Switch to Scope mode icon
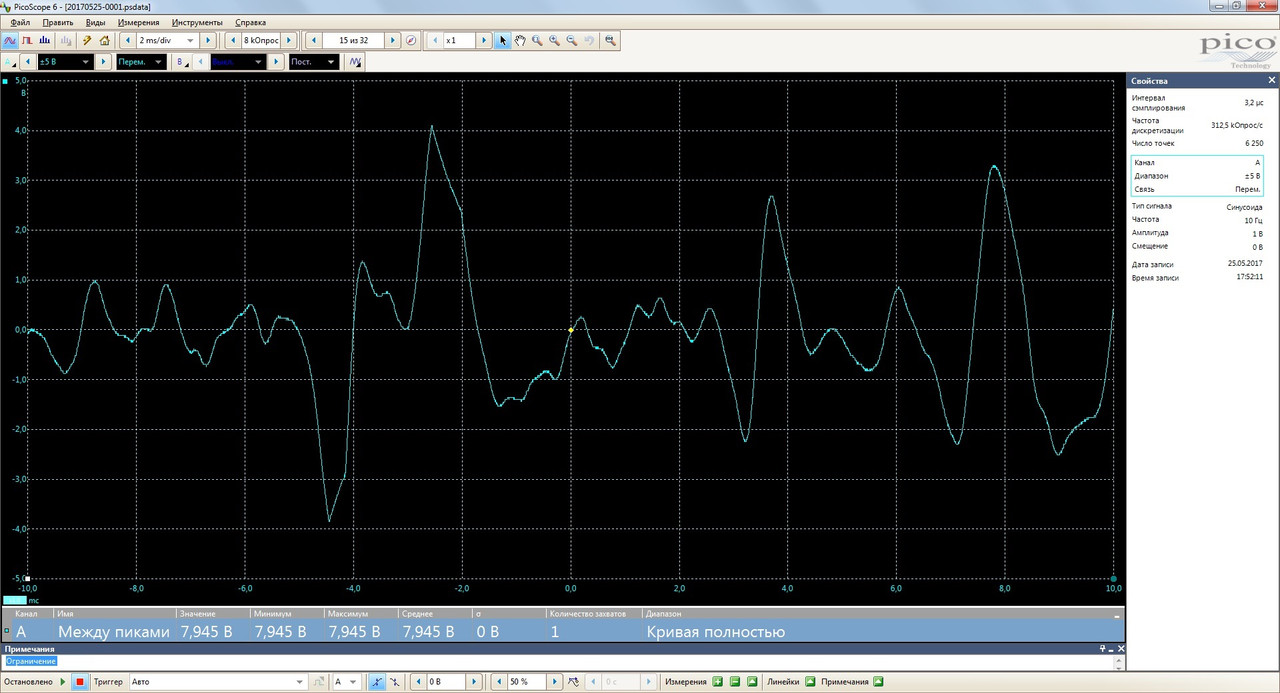Screen dimensions: 1280x693 [x=10, y=40]
